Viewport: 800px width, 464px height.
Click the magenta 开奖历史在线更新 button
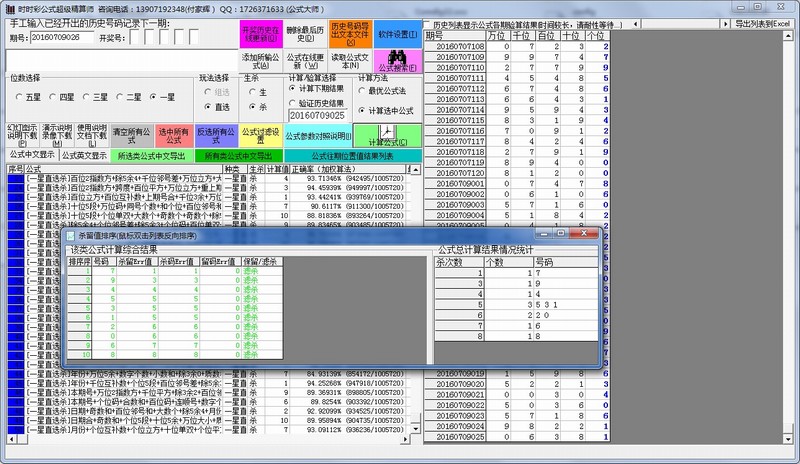pyautogui.click(x=257, y=33)
